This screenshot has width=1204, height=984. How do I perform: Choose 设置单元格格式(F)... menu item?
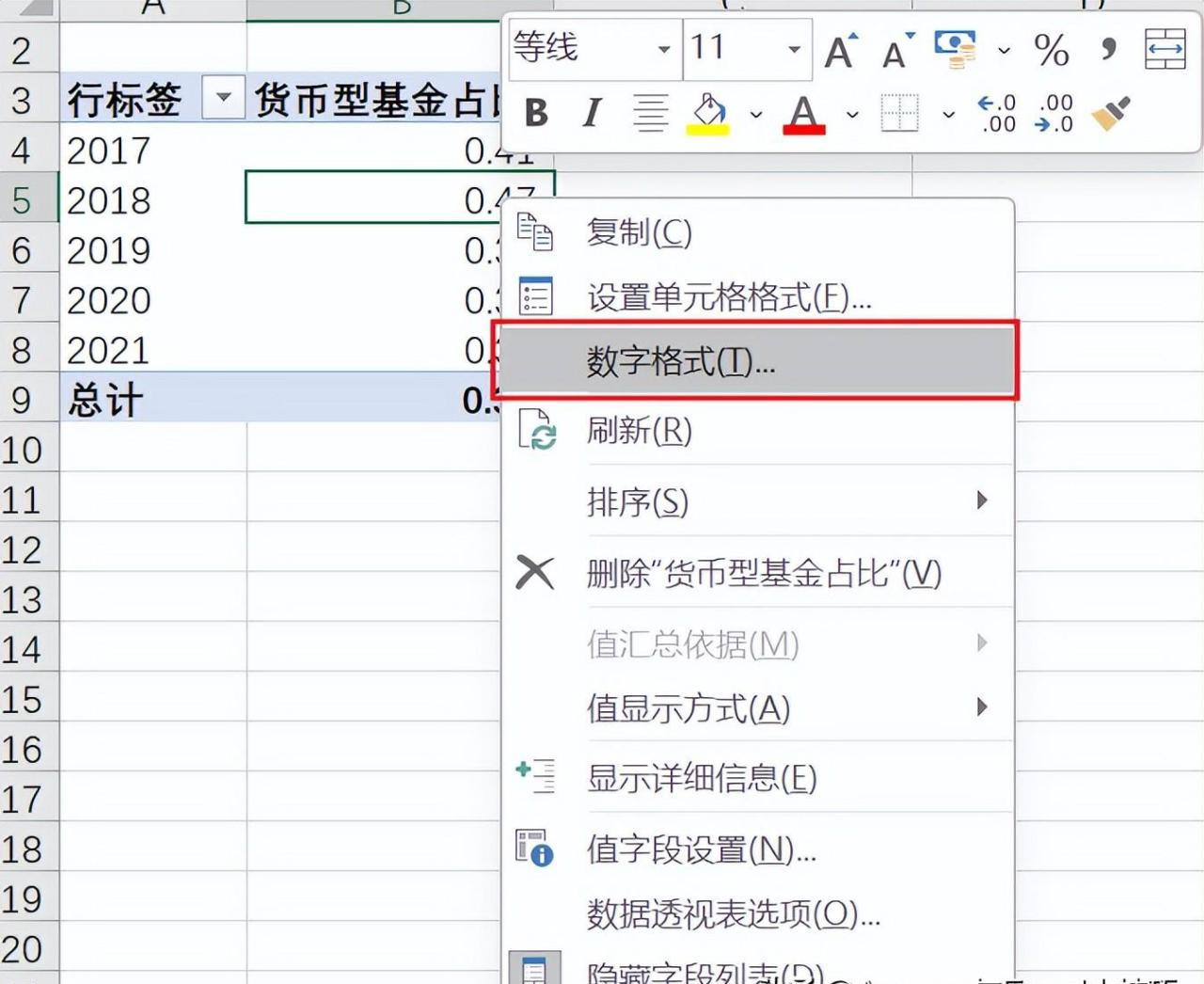tap(758, 297)
